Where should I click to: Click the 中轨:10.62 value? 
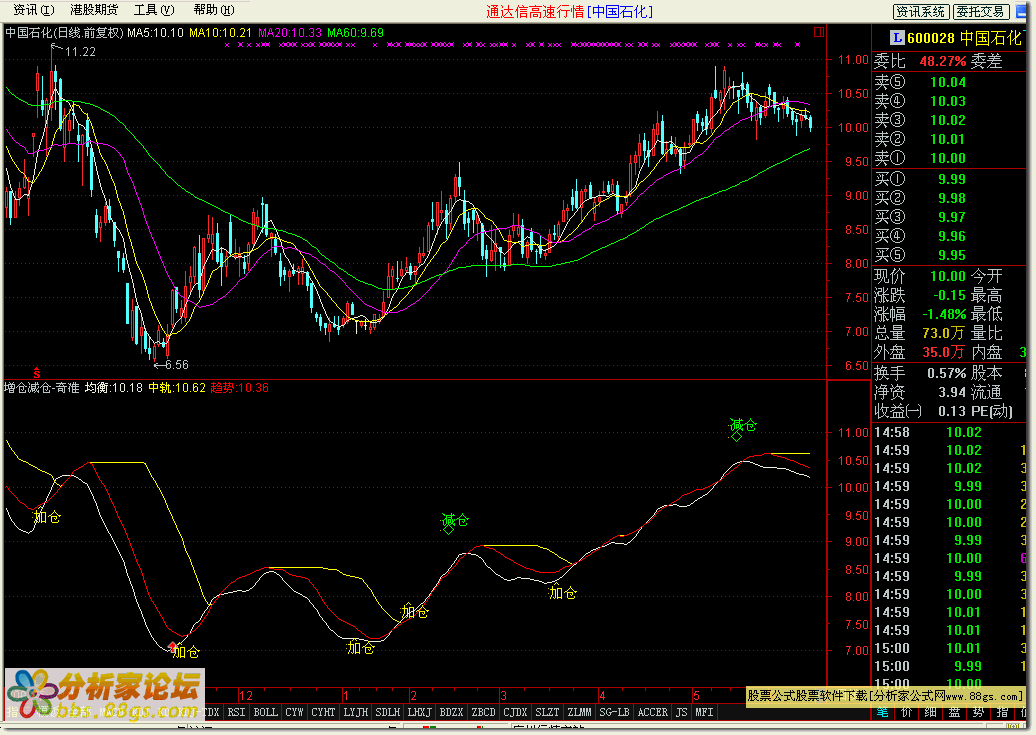(x=177, y=388)
